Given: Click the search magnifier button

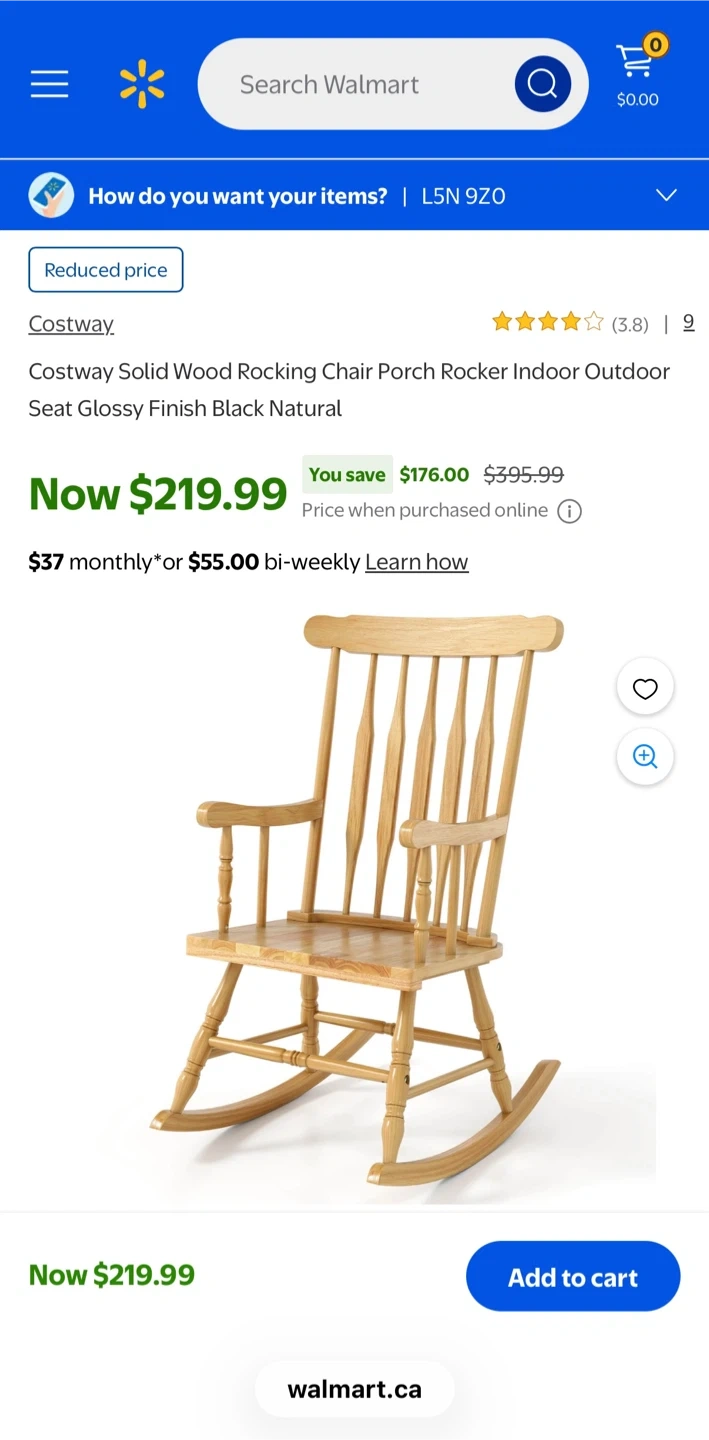Looking at the screenshot, I should 543,84.
